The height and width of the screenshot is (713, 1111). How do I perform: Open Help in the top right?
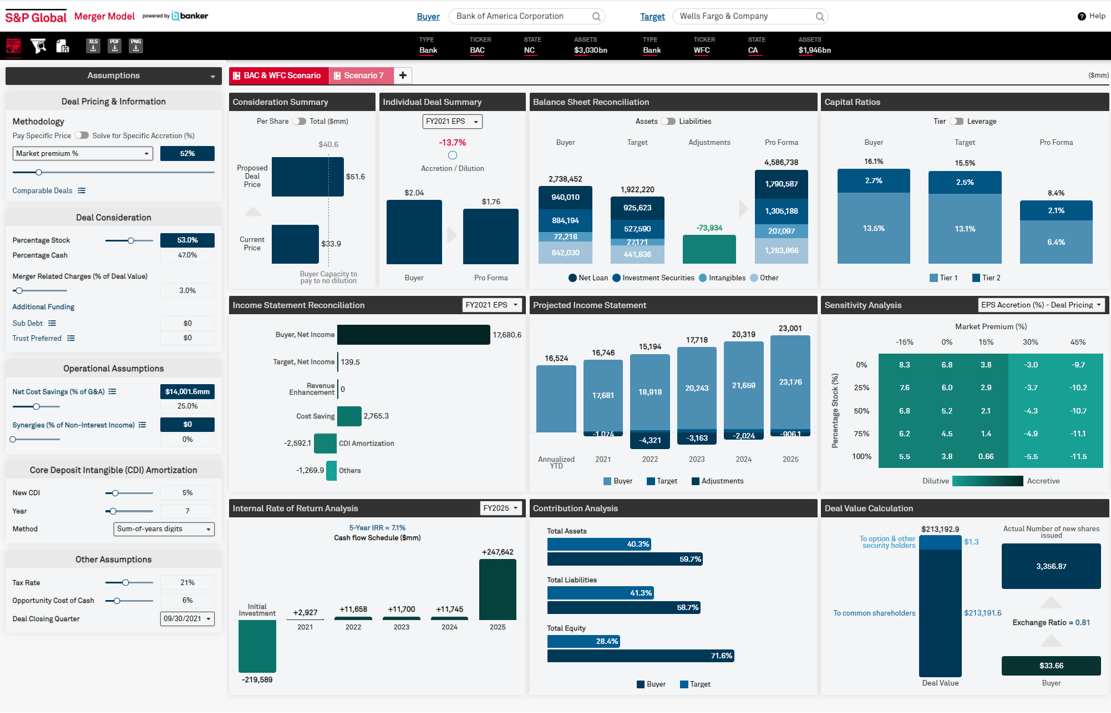(x=1091, y=16)
